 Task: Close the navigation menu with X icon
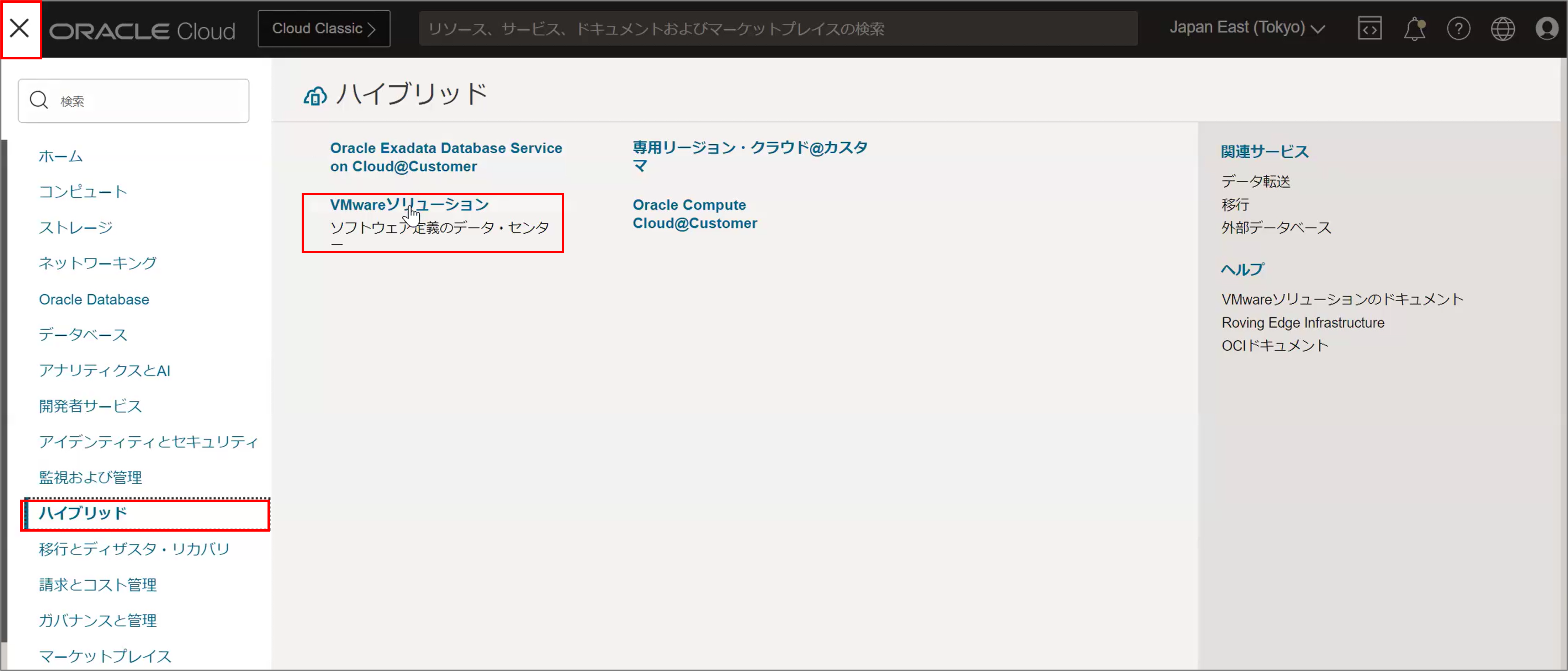20,28
